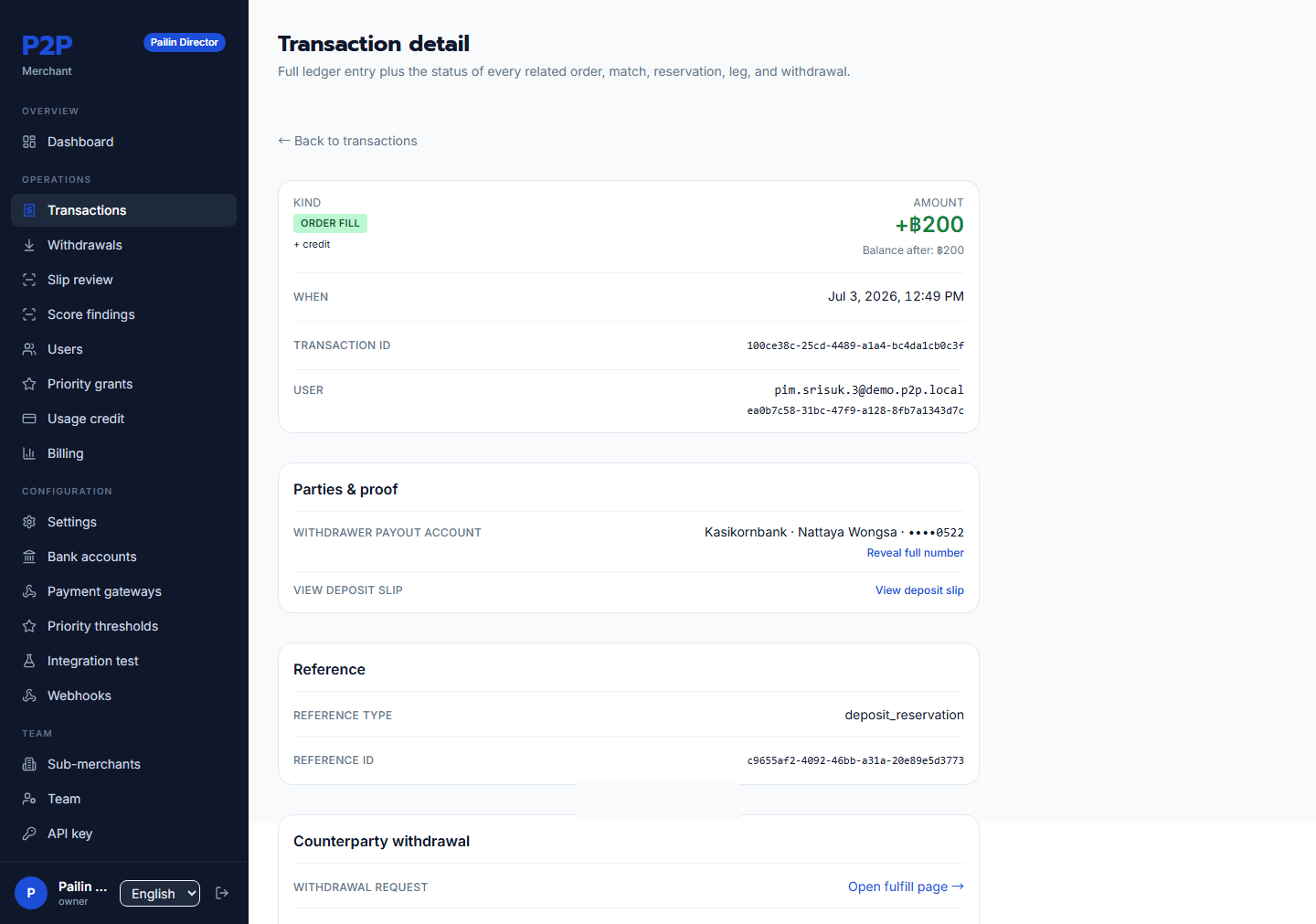
Task: Click the Webhooks sidebar icon
Action: coord(29,696)
